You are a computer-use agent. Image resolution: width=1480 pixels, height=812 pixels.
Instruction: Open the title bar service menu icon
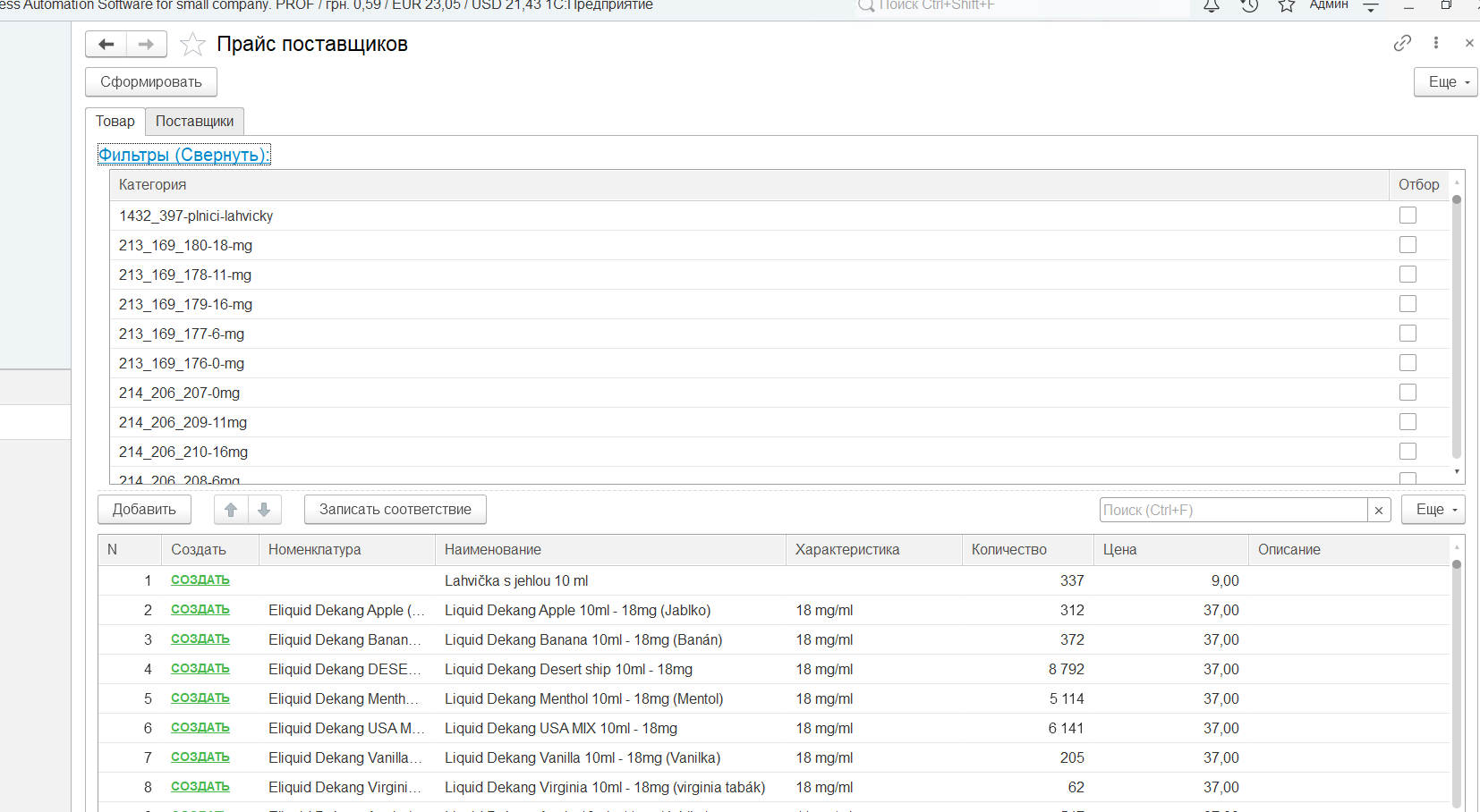[x=1370, y=6]
